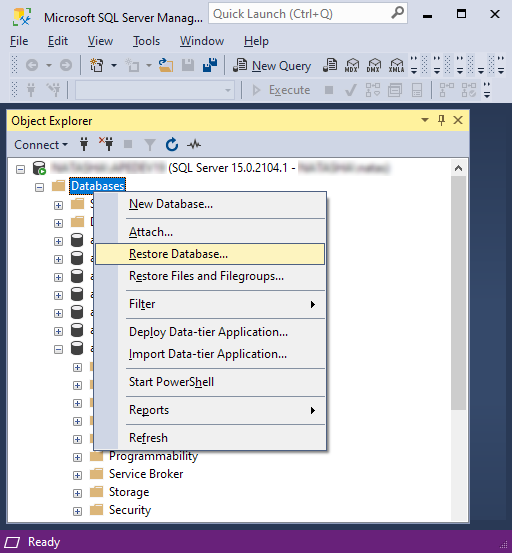
Task: Click the Refresh icon in Object Explorer
Action: 172,144
